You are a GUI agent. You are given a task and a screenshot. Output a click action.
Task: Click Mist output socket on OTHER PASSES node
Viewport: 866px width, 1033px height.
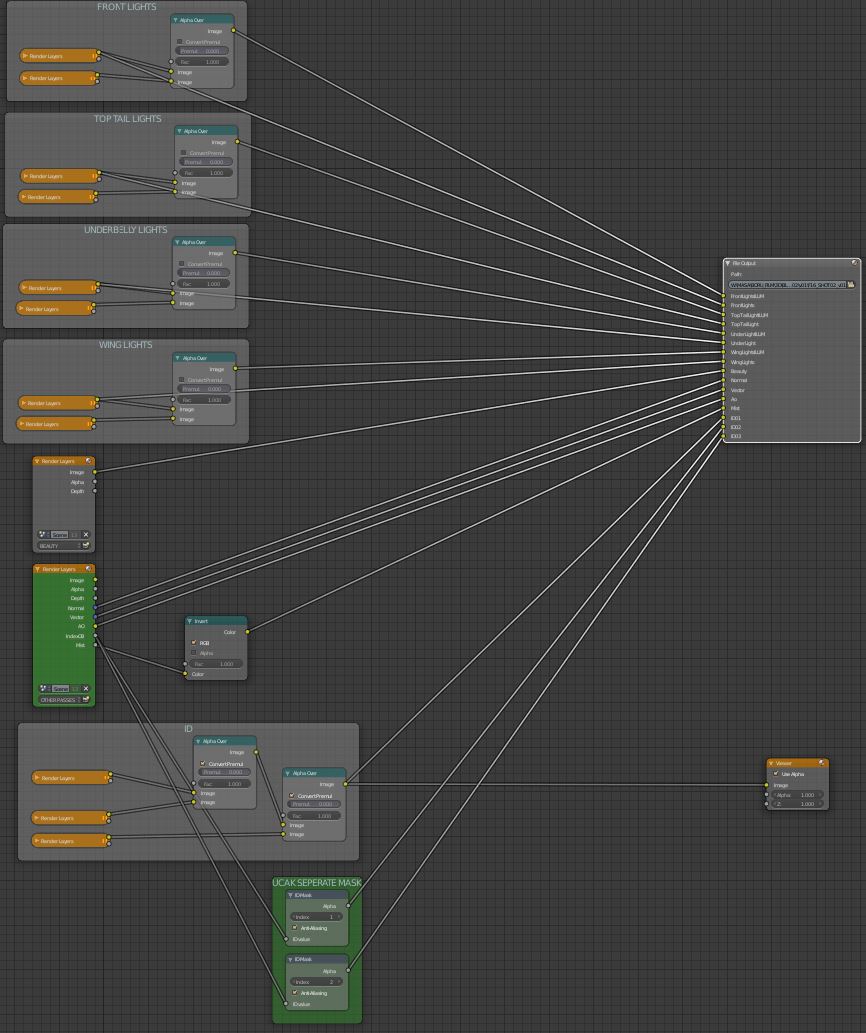(95, 645)
